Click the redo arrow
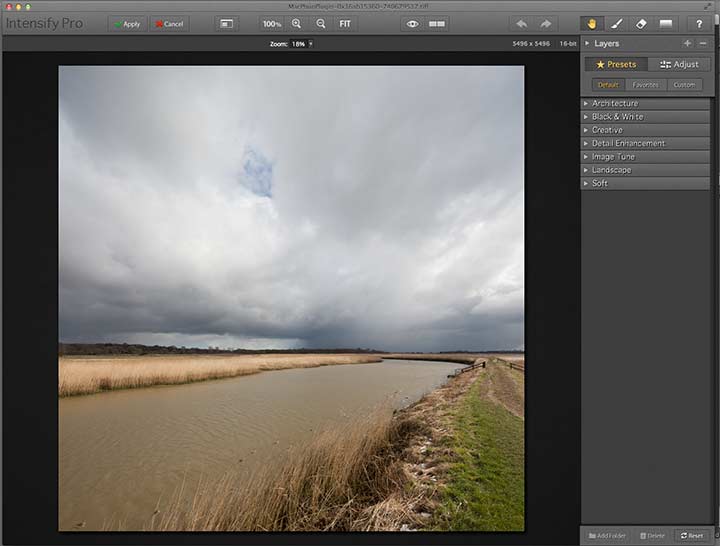720x546 pixels. pyautogui.click(x=546, y=24)
